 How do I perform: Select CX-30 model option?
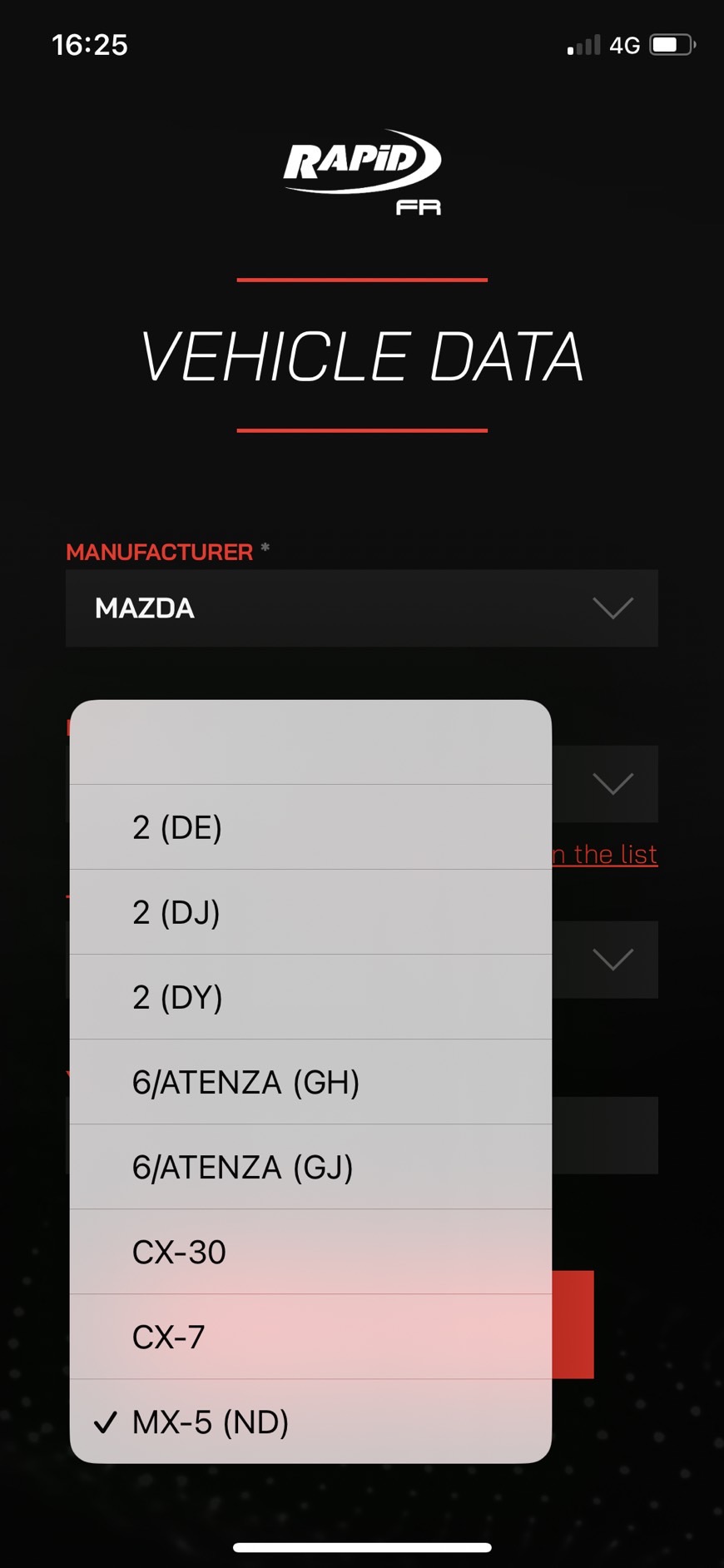coord(310,1252)
